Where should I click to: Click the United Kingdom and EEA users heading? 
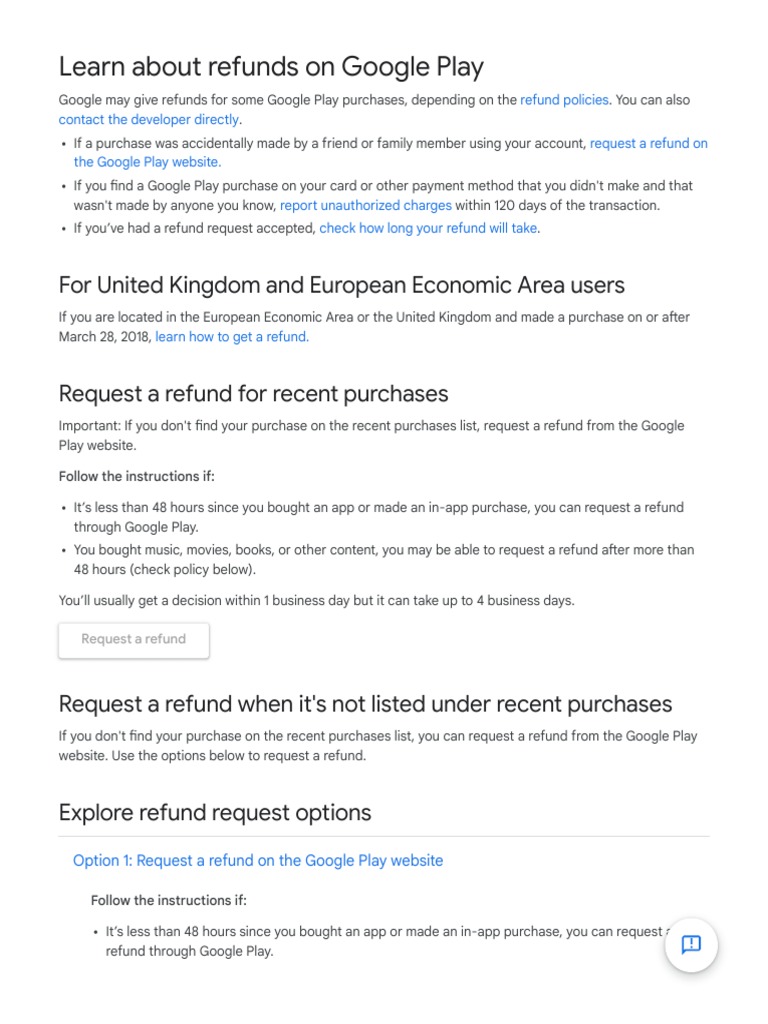(341, 285)
